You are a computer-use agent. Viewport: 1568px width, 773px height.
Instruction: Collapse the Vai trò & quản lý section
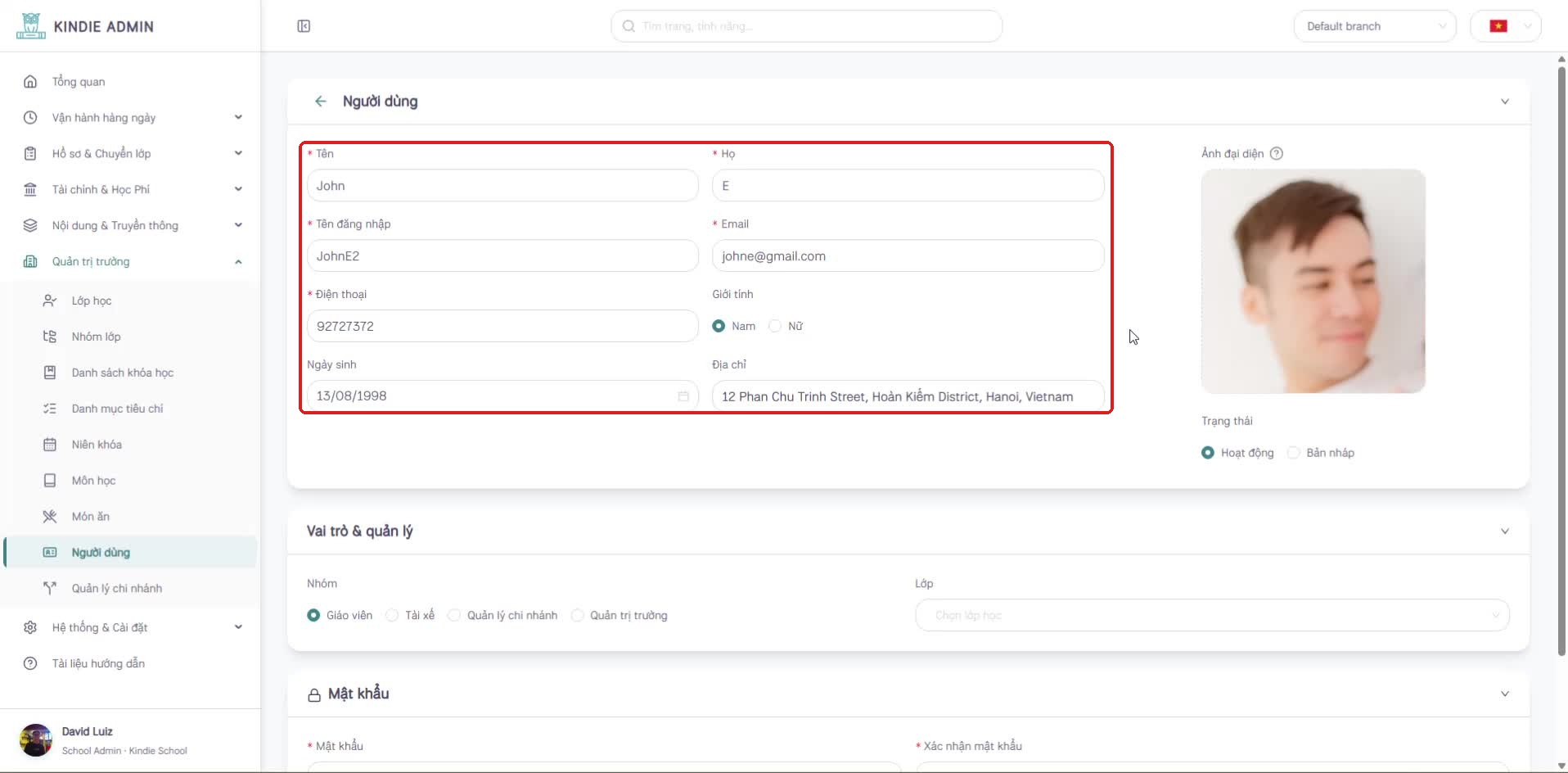tap(1504, 531)
